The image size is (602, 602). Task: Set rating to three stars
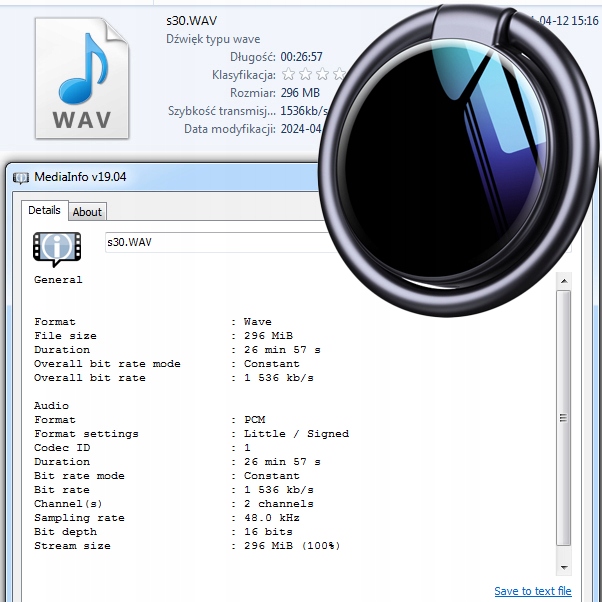coord(320,74)
